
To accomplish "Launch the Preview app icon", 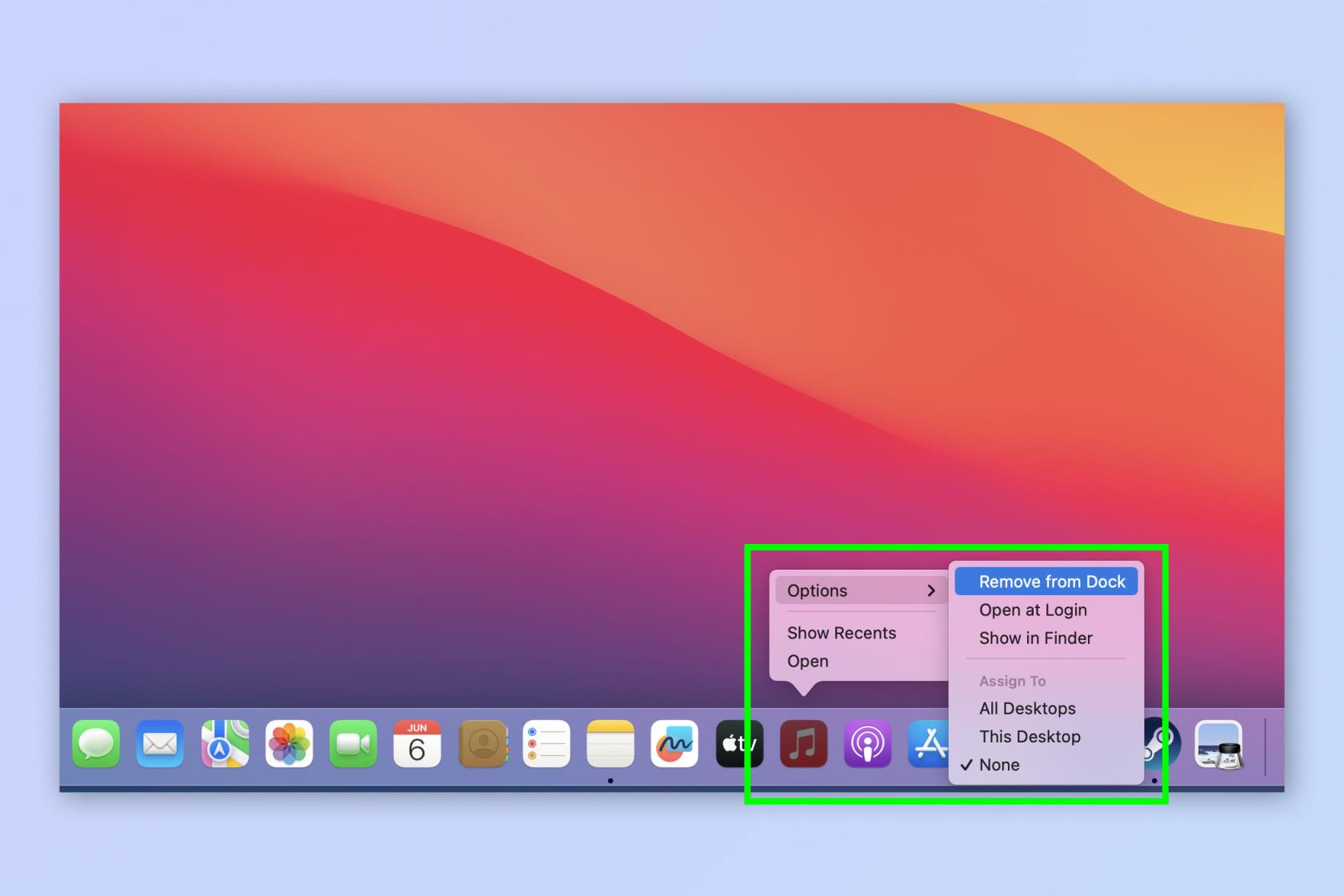I will pyautogui.click(x=1218, y=744).
